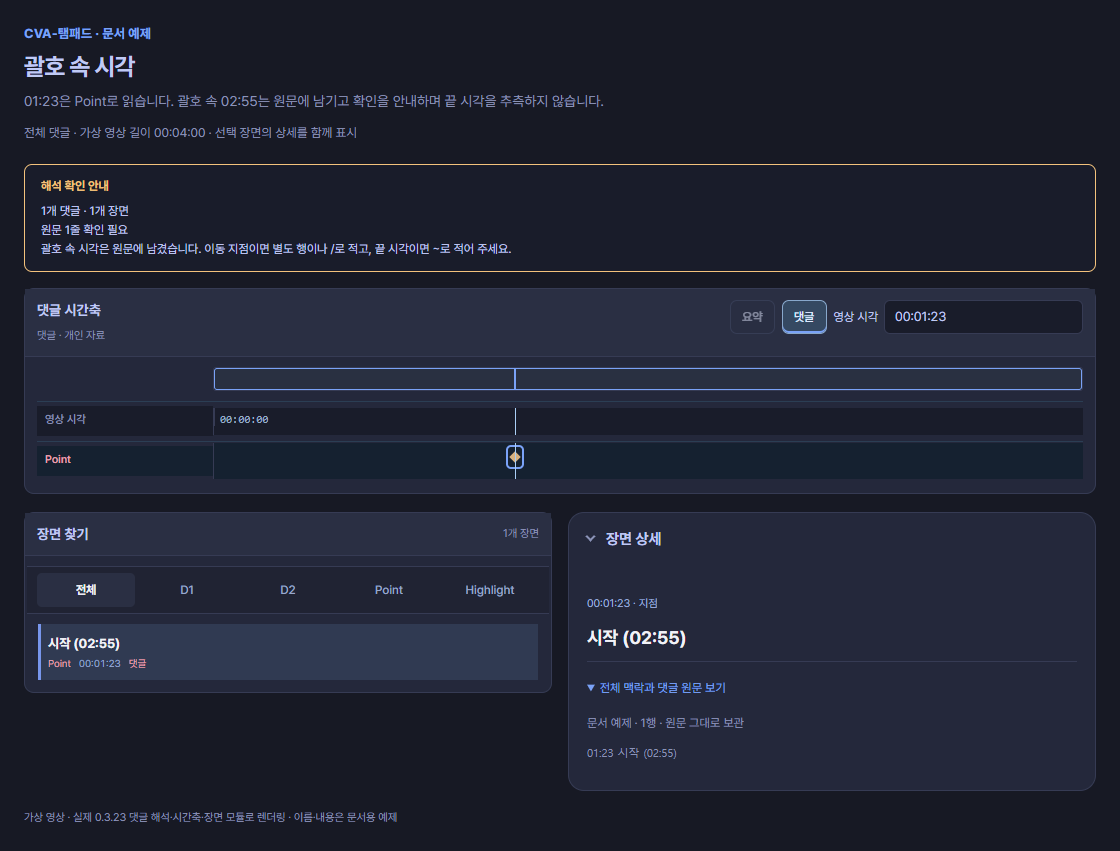Click the 영상 시각 input field
Screen dimensions: 1120x851
983,317
